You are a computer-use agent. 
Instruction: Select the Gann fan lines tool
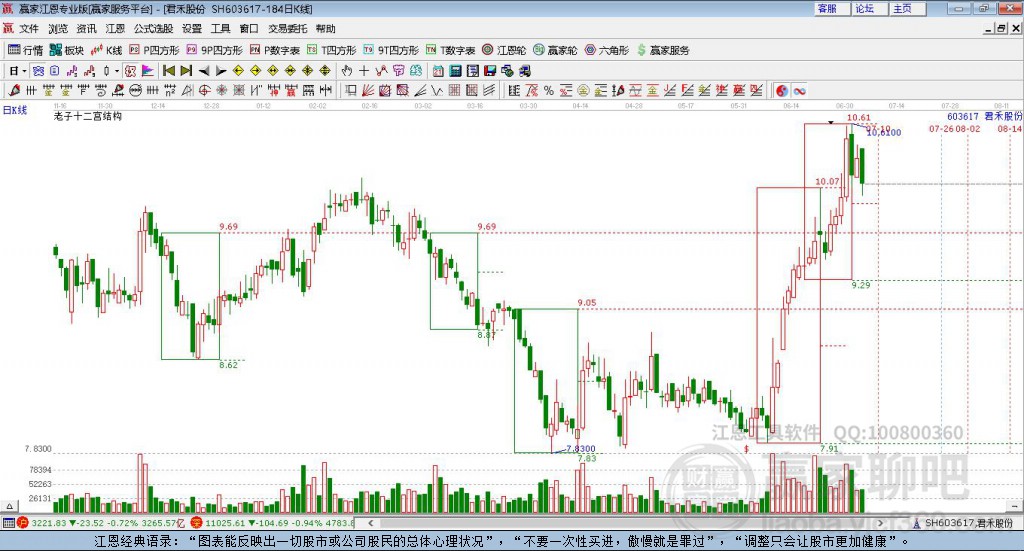(x=368, y=91)
